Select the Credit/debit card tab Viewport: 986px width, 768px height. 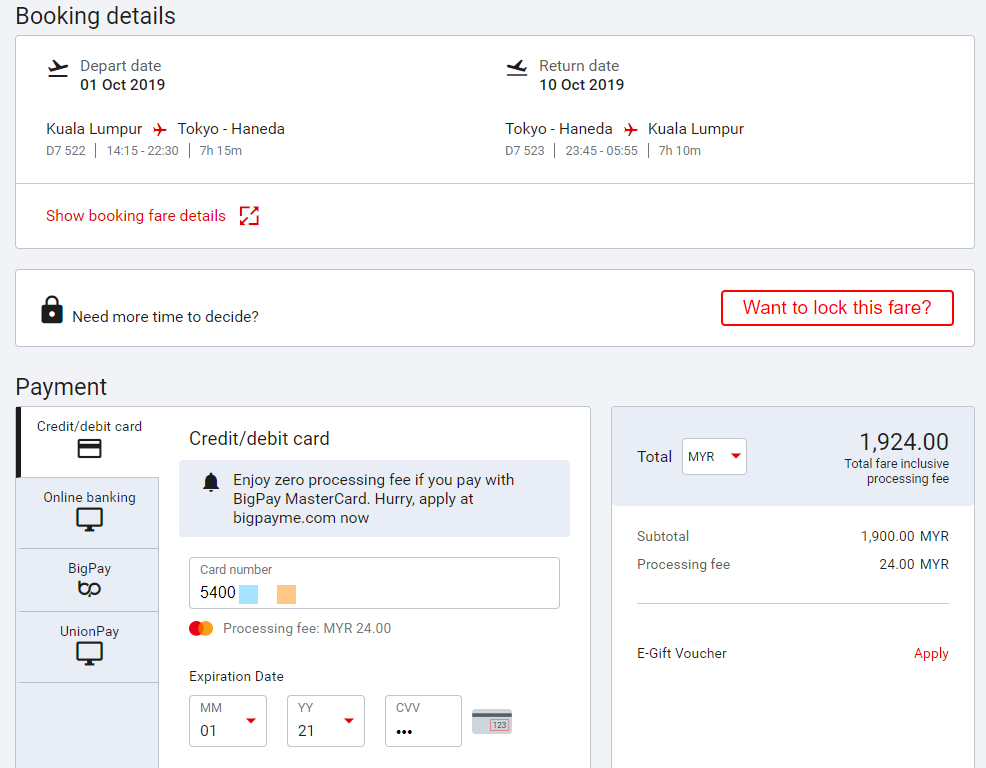tap(89, 440)
